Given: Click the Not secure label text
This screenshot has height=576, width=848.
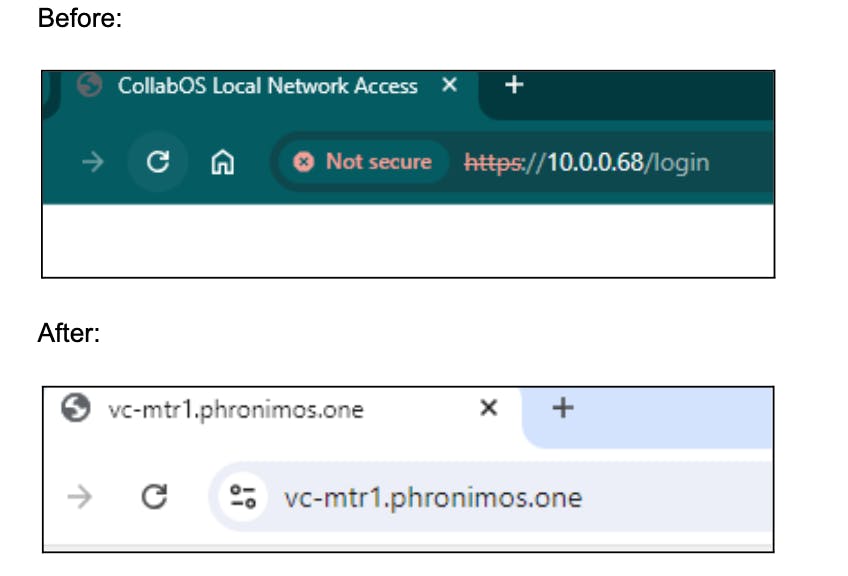Looking at the screenshot, I should 378,162.
